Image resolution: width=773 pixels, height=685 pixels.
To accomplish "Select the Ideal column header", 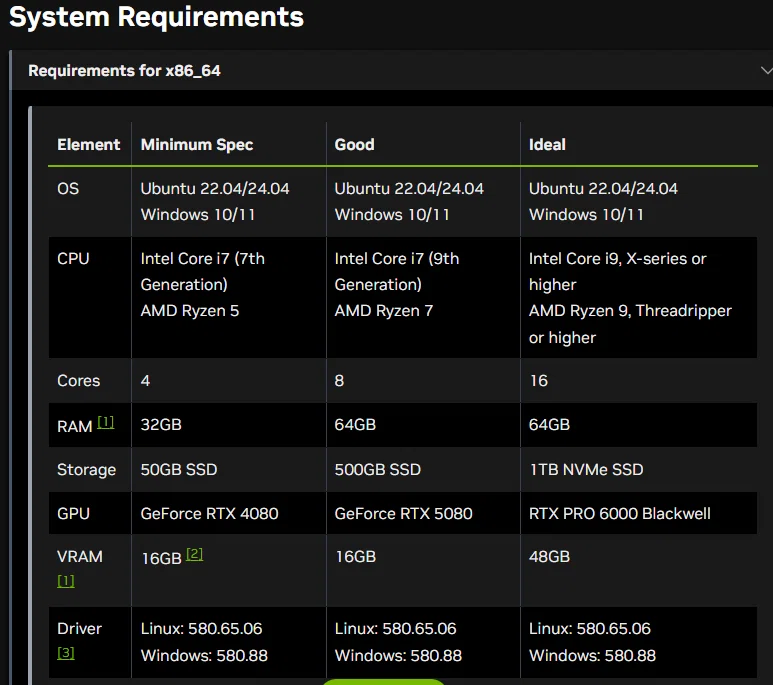I will click(547, 144).
